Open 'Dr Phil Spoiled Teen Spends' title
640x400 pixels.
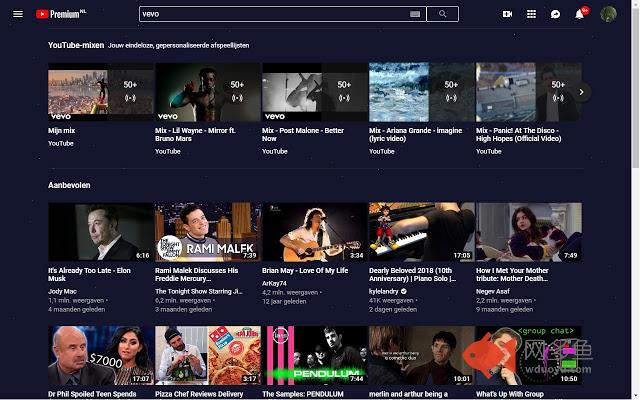coord(92,394)
